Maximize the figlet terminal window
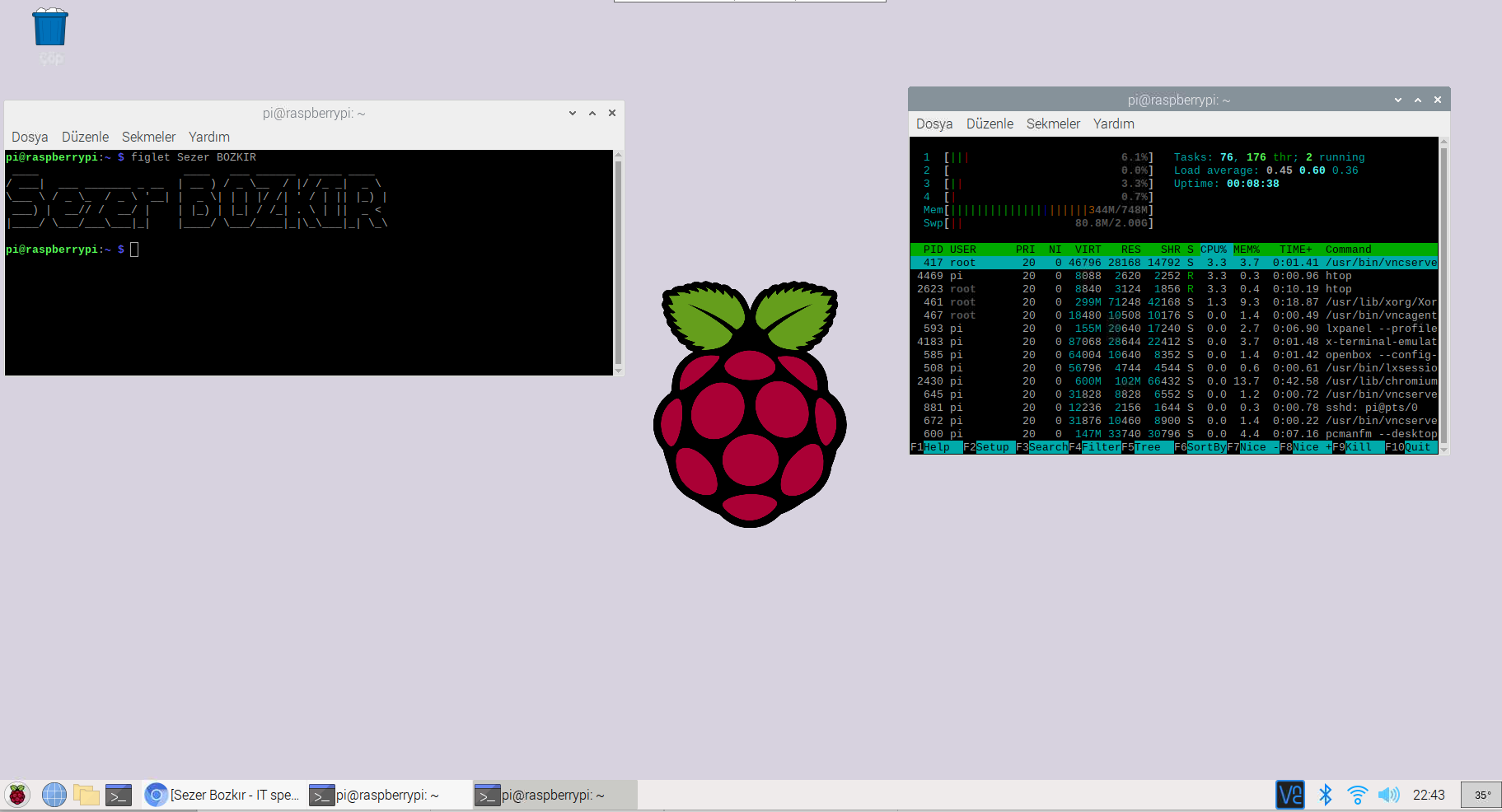 tap(592, 114)
